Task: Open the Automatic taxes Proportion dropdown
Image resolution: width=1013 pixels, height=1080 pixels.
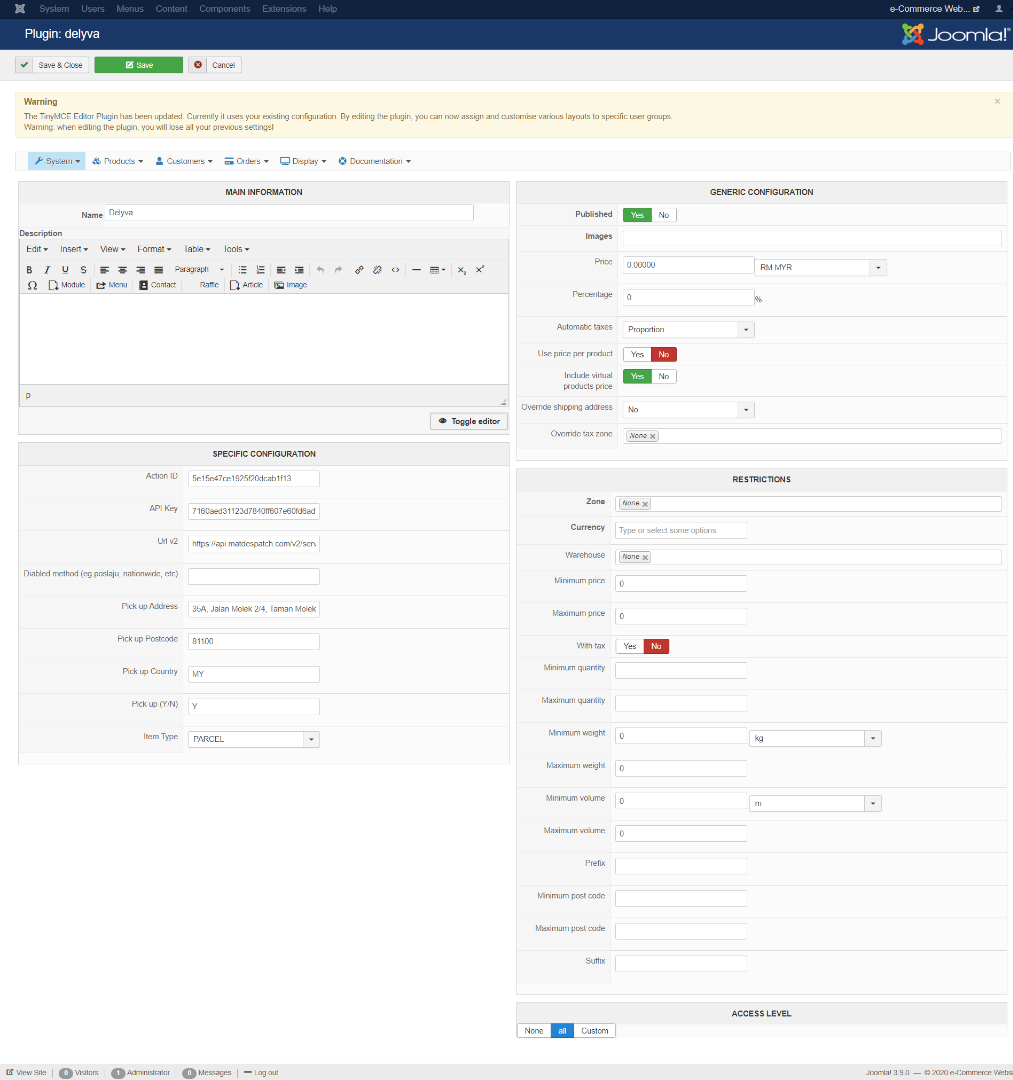Action: [689, 330]
